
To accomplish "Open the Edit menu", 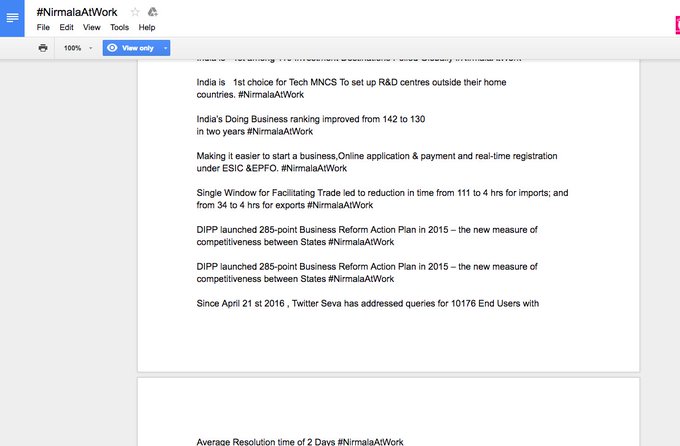I will (x=66, y=27).
